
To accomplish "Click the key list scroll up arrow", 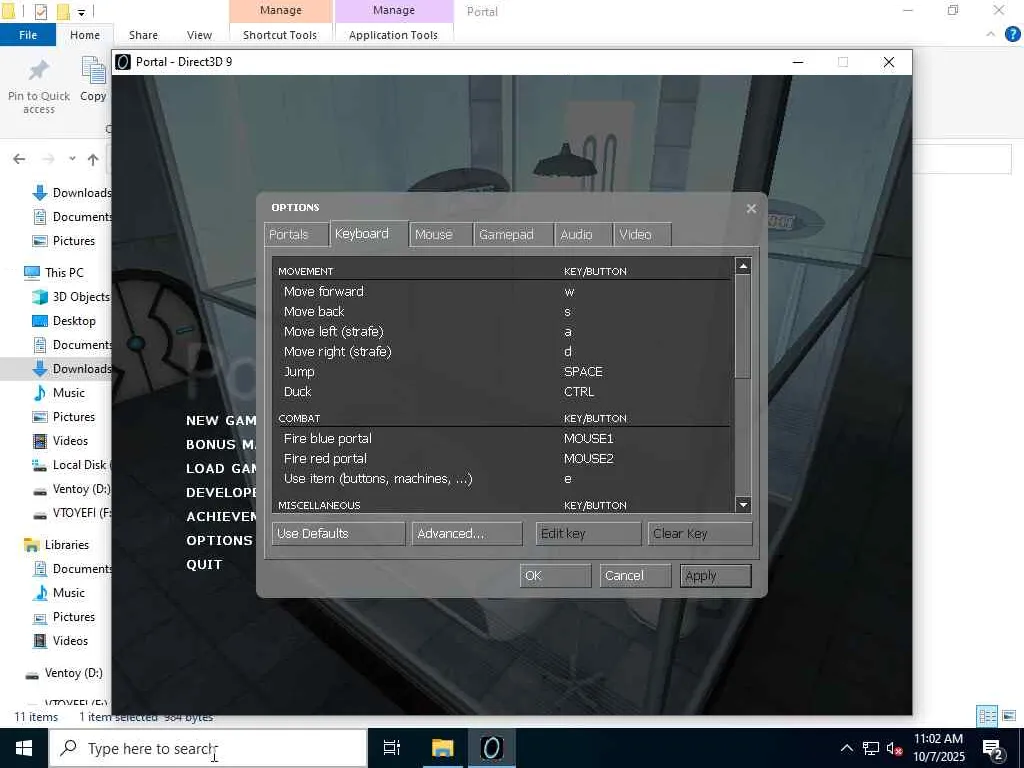I will 743,266.
